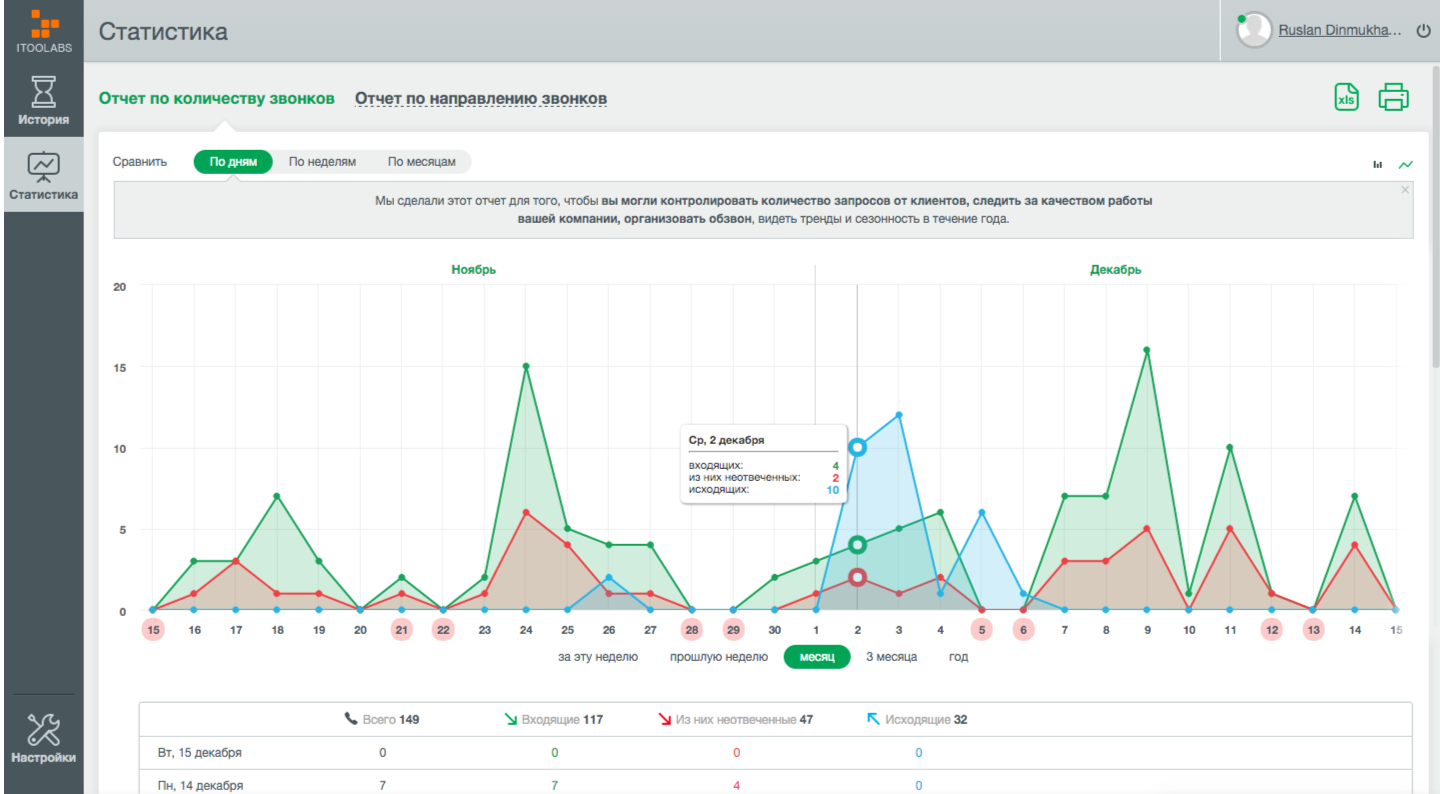Select Отчет по количеству звонков tab

coord(216,98)
